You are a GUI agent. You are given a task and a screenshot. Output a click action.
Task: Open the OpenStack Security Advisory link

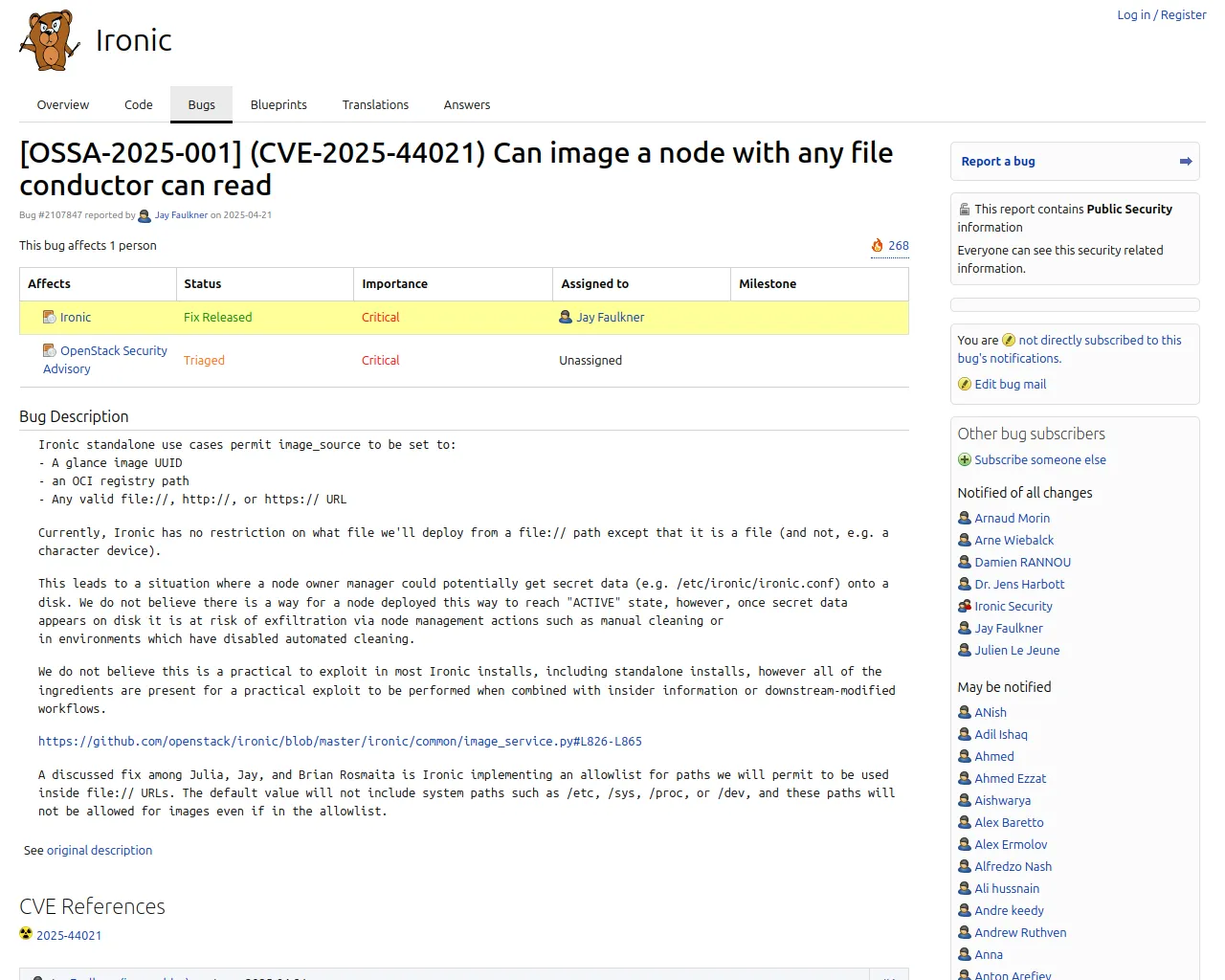coord(105,360)
